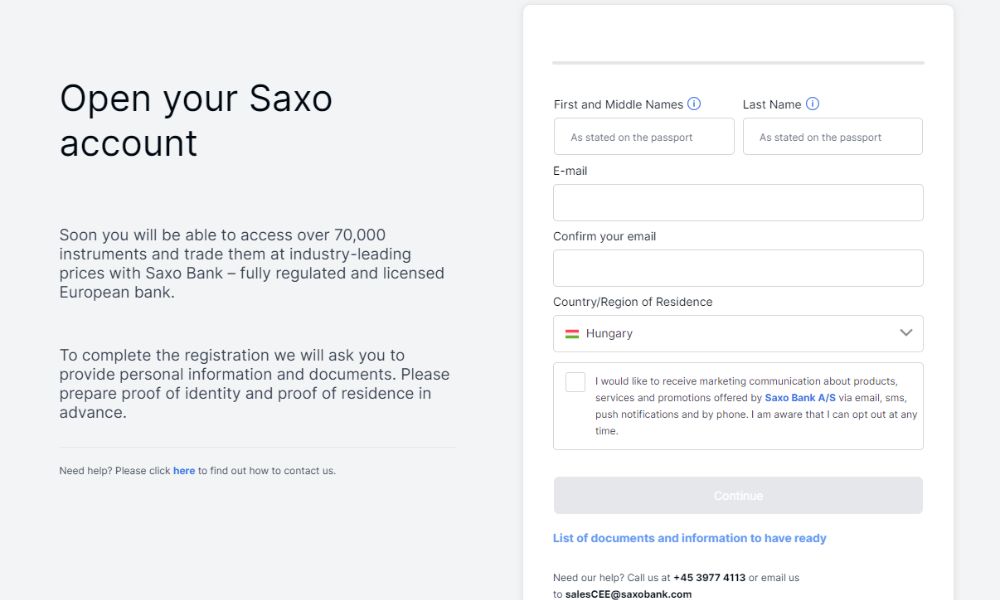Click into the Last Name field
1000x600 pixels.
click(832, 137)
